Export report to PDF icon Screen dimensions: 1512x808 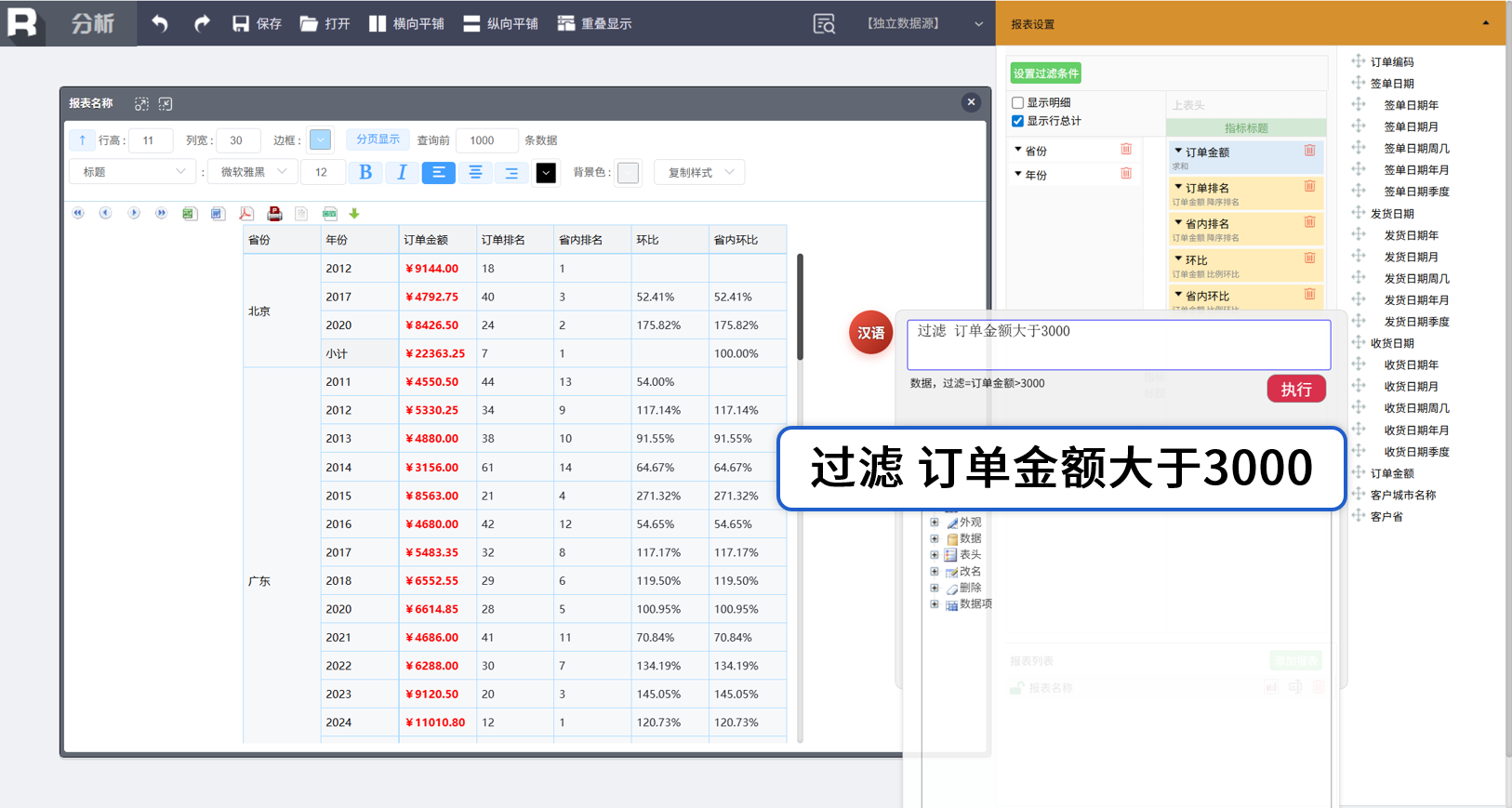[x=245, y=214]
